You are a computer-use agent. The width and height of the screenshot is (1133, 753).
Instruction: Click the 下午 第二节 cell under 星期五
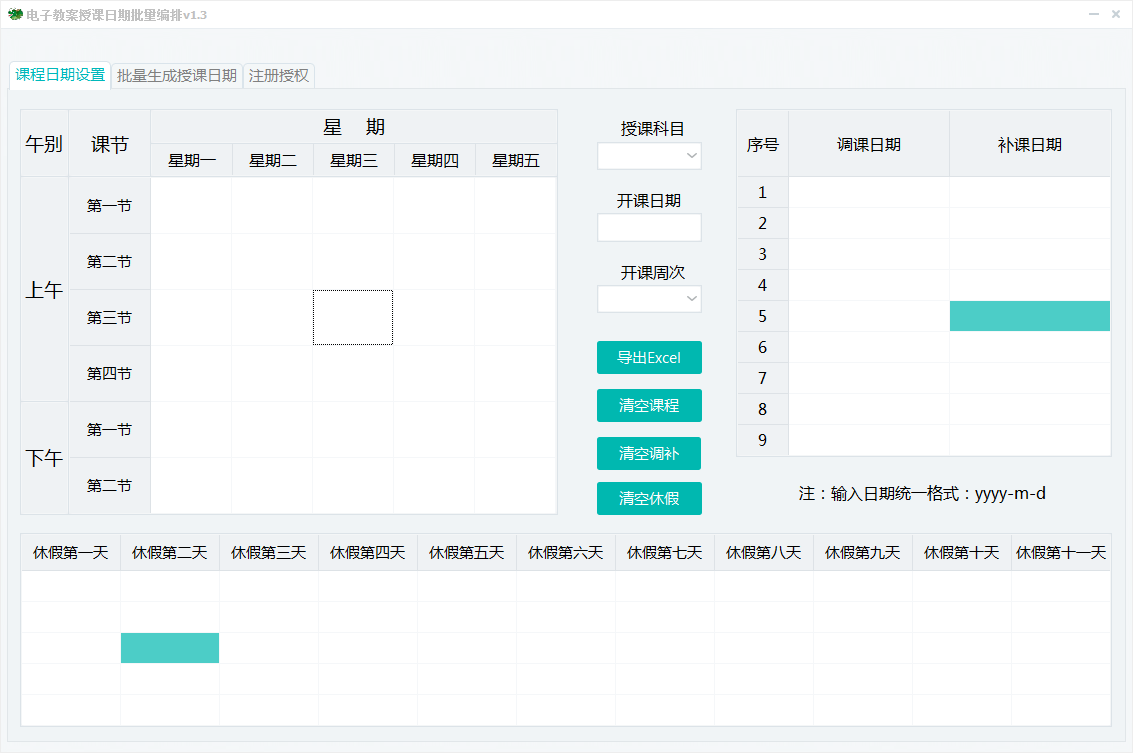514,485
